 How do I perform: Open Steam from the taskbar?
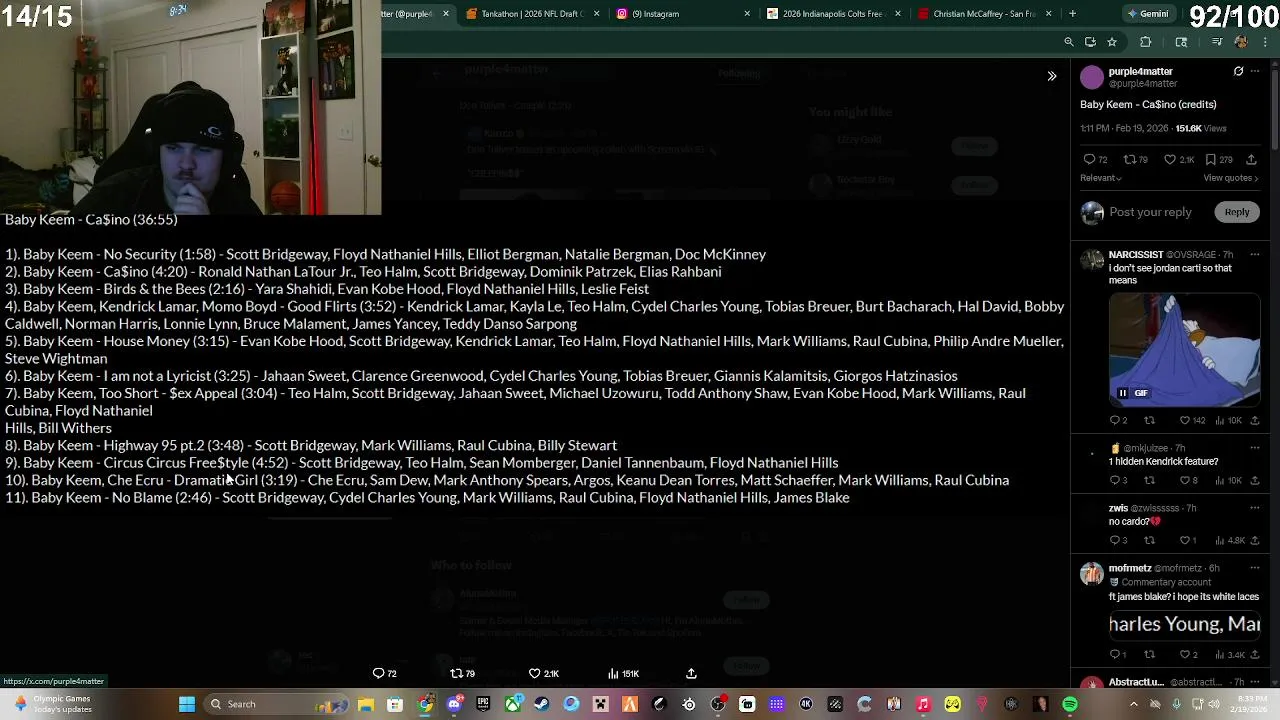(542, 704)
